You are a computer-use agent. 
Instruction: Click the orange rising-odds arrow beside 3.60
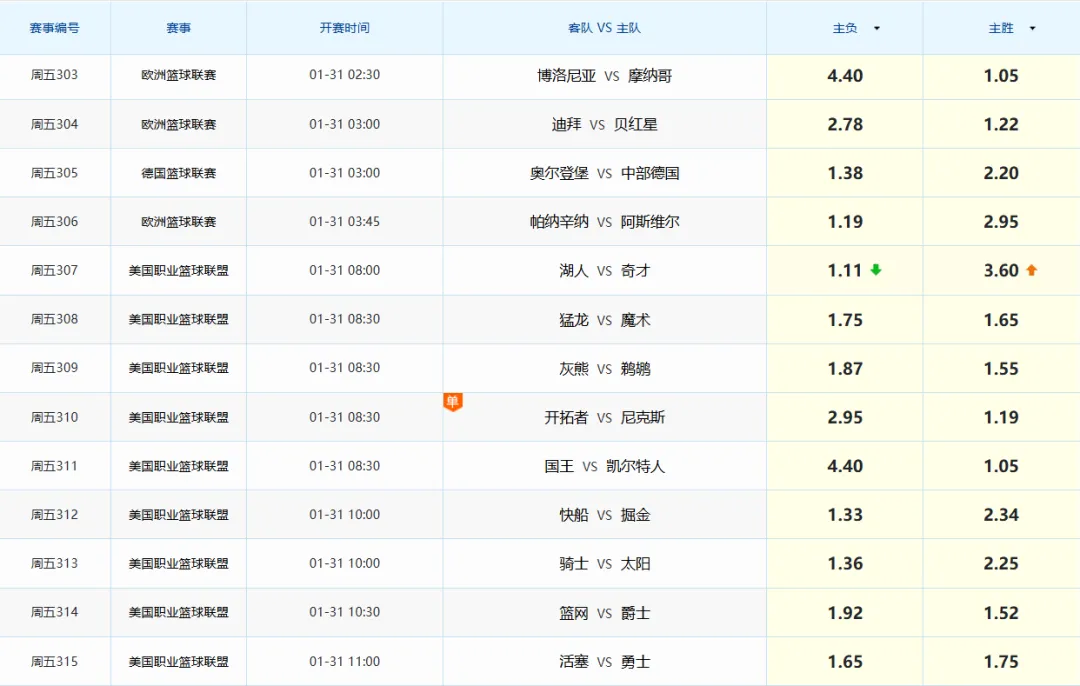(1032, 271)
